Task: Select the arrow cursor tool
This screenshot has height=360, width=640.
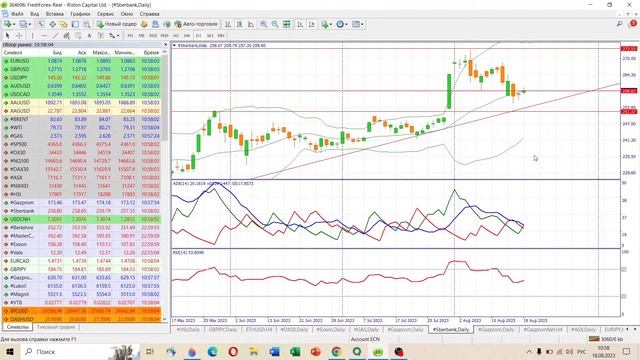Action: [7, 36]
